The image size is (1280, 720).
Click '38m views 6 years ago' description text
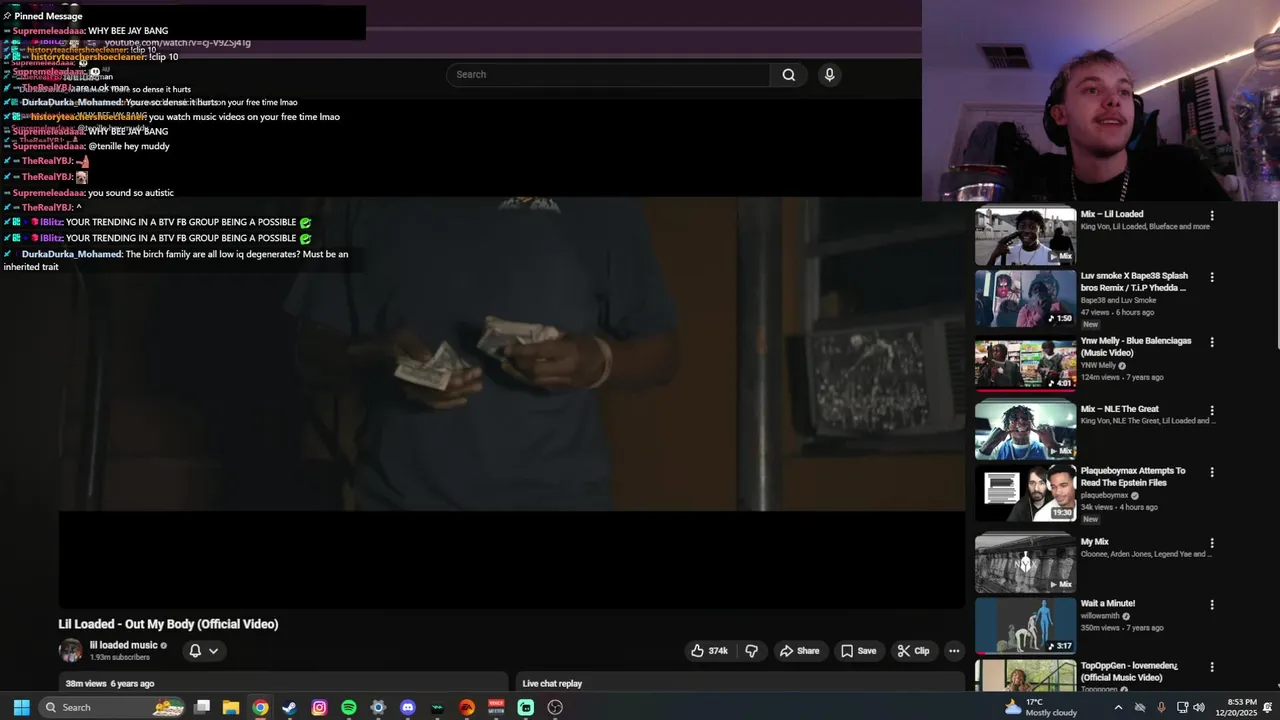click(x=110, y=684)
